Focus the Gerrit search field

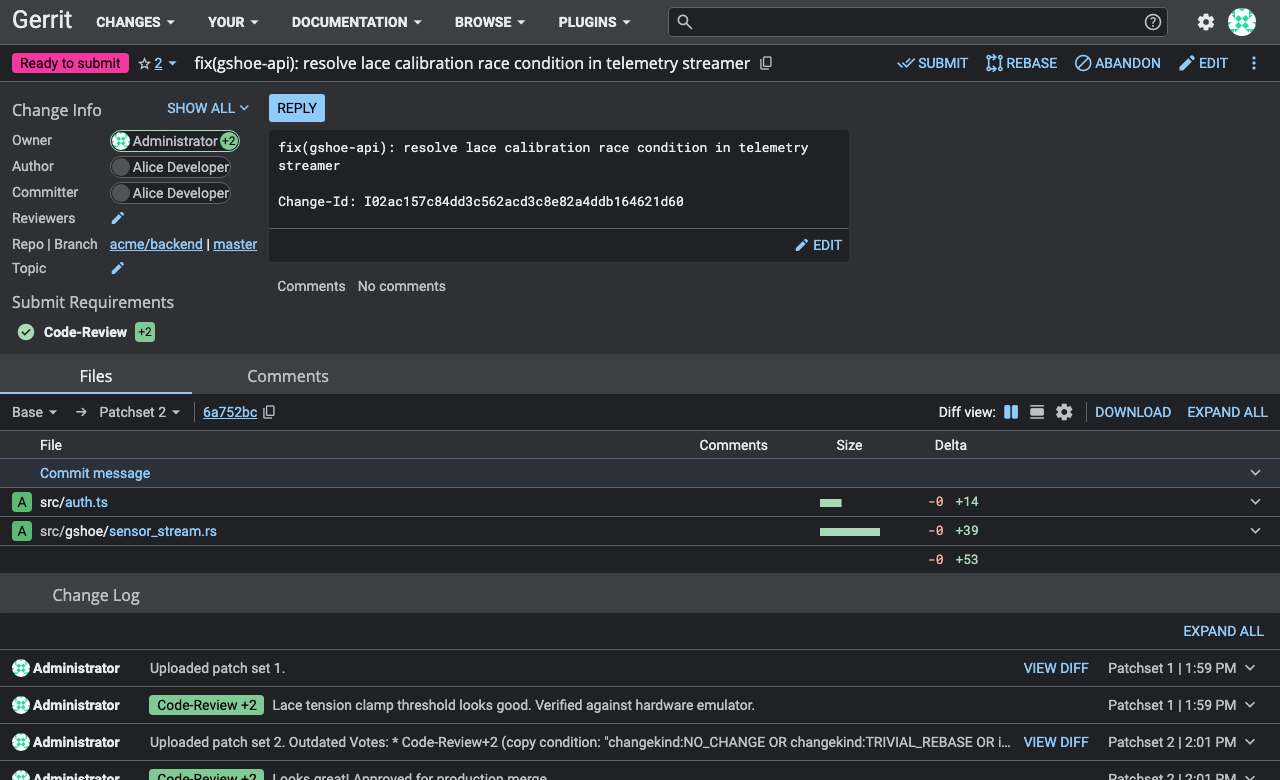[920, 22]
